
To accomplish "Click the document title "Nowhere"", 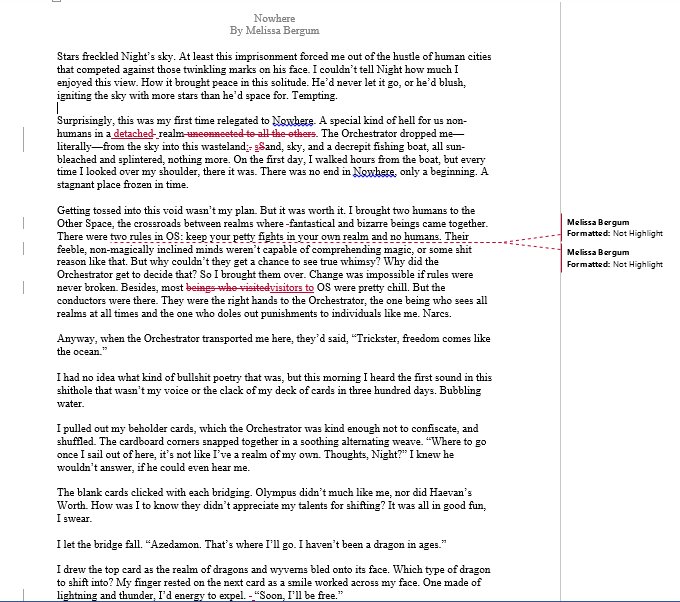I will (x=274, y=18).
